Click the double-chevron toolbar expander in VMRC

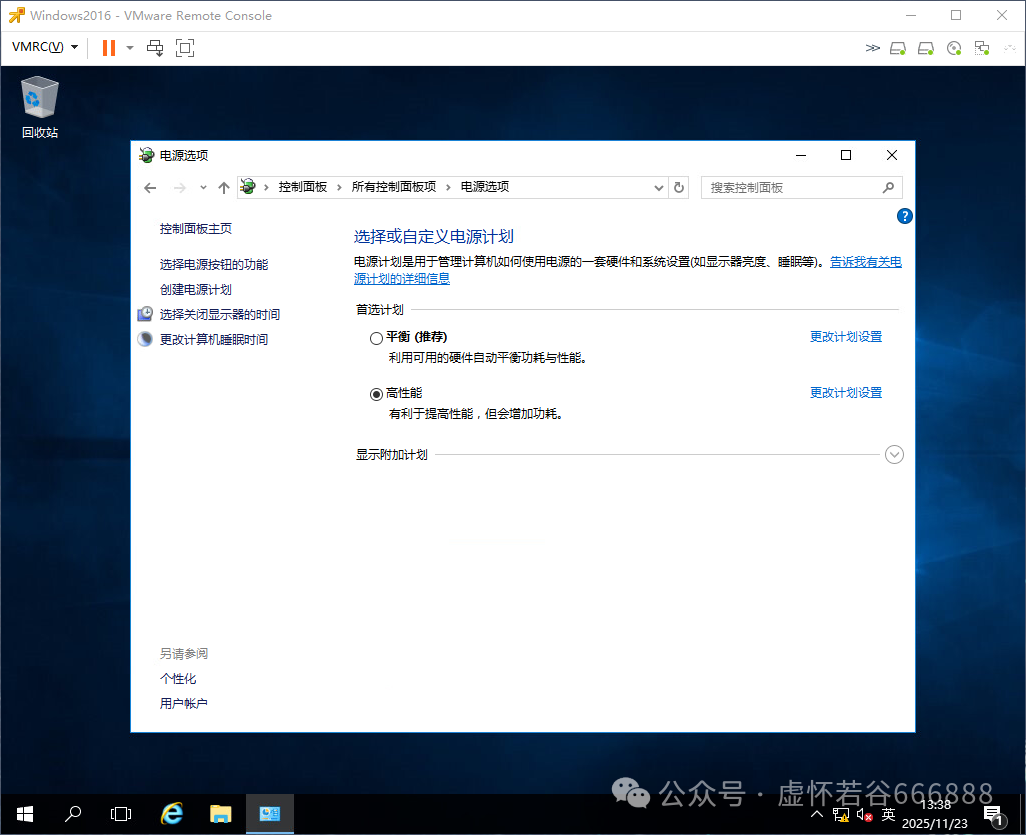pyautogui.click(x=872, y=48)
